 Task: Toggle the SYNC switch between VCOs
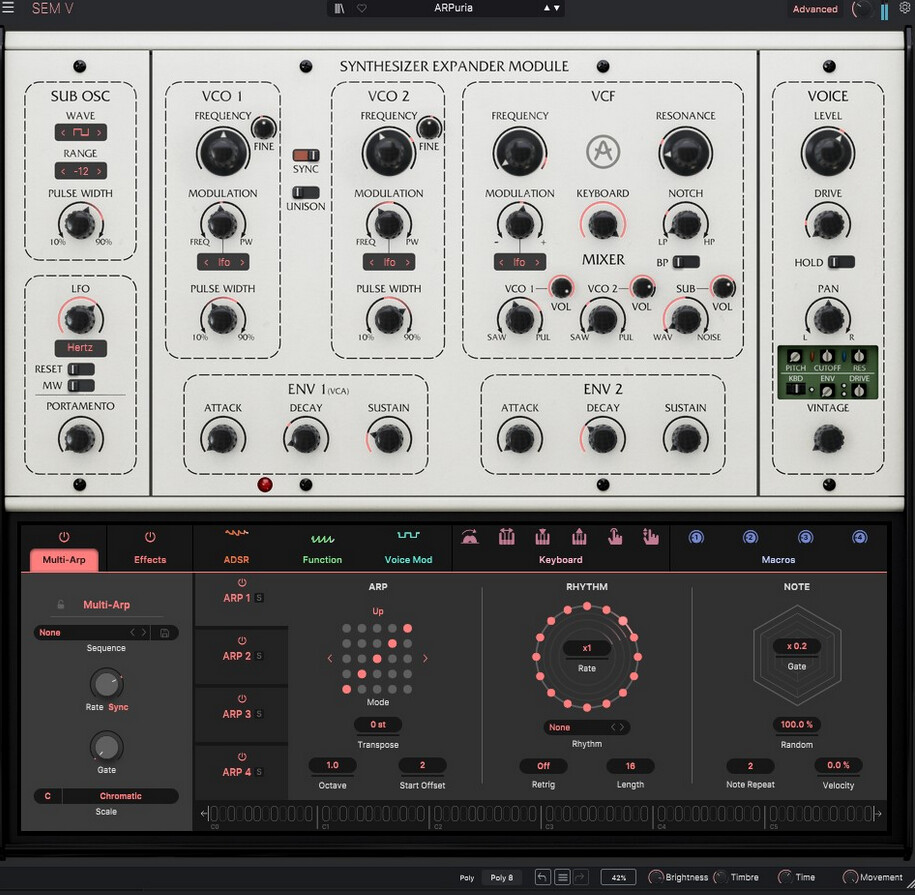pos(306,155)
